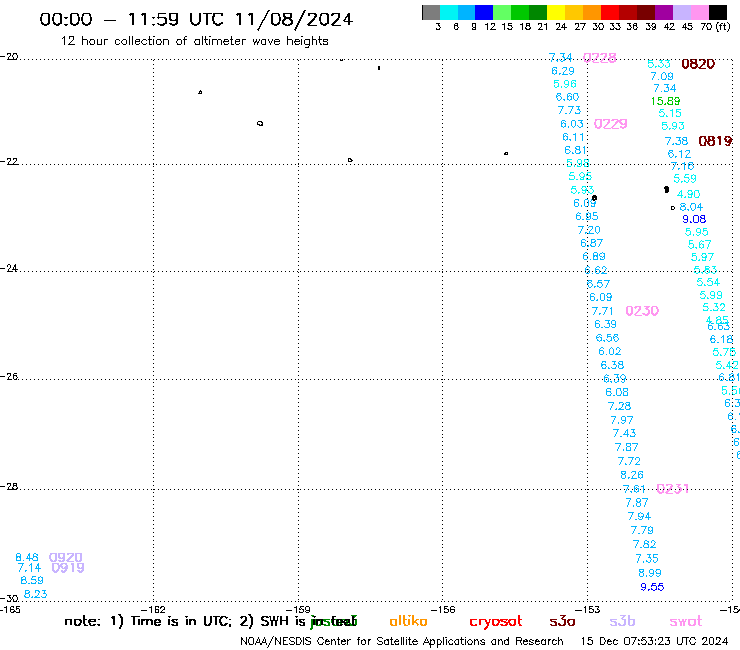Image resolution: width=740 pixels, height=650 pixels.
Task: Click the dark red 0819 s3a time label
Action: click(x=715, y=141)
